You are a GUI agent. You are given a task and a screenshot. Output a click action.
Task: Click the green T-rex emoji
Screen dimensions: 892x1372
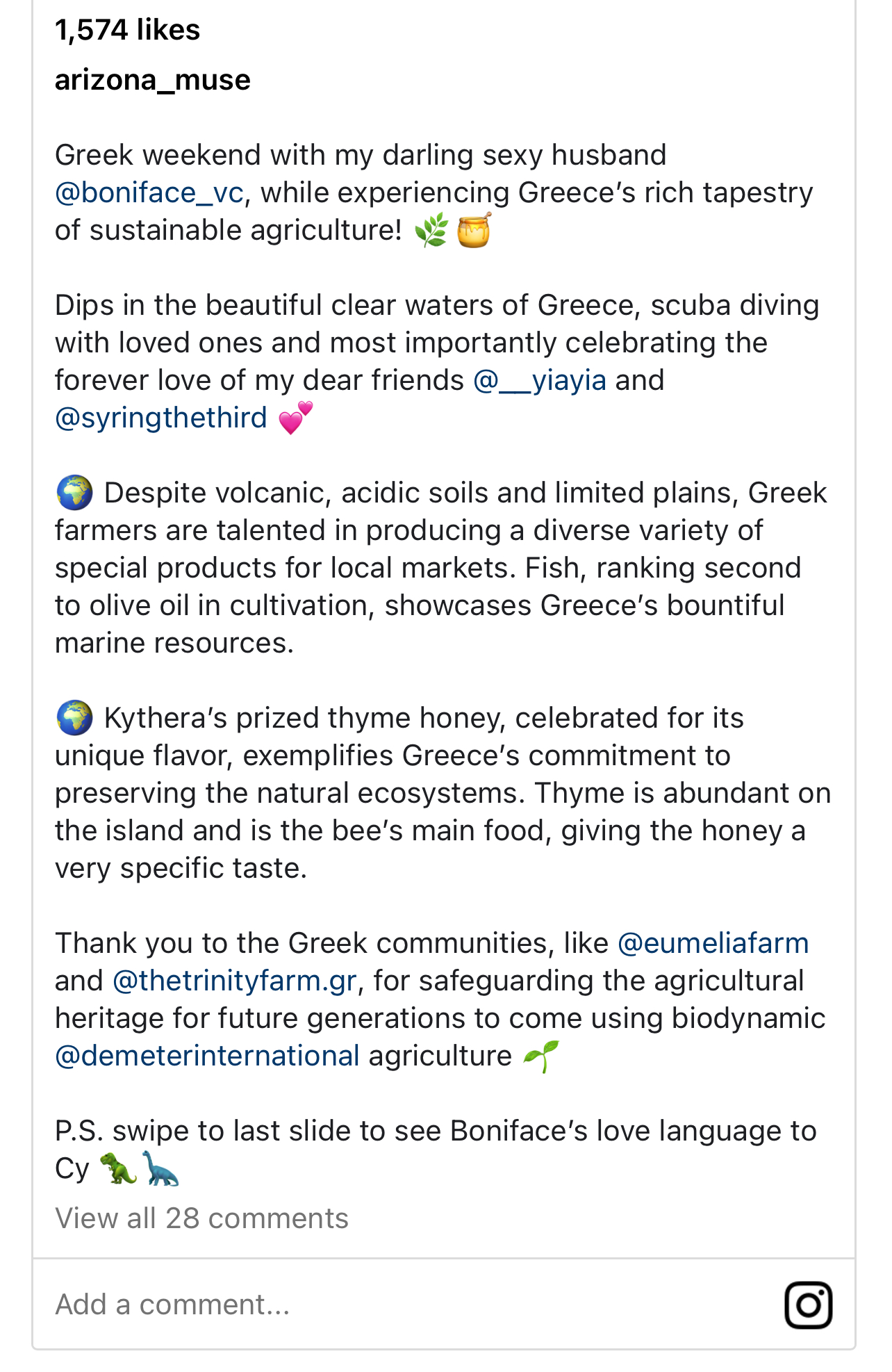(x=117, y=1169)
